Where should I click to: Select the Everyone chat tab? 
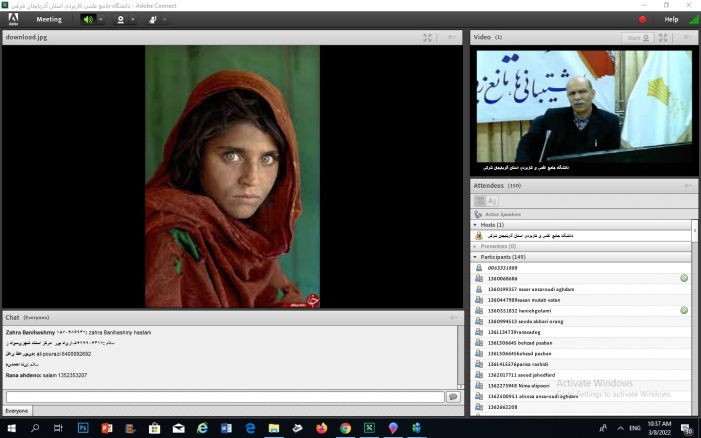click(17, 411)
